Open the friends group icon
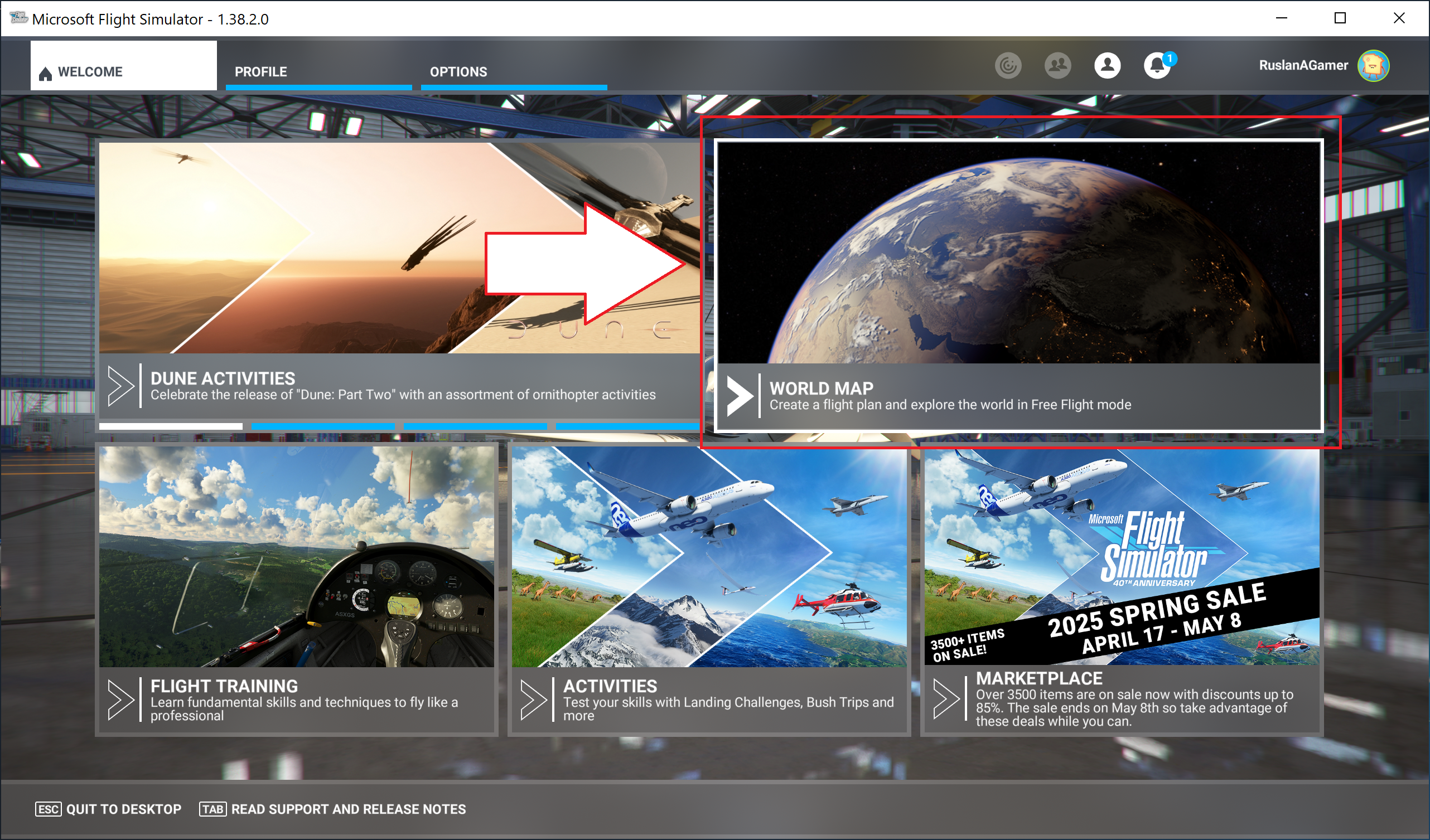This screenshot has width=1430, height=840. point(1058,66)
